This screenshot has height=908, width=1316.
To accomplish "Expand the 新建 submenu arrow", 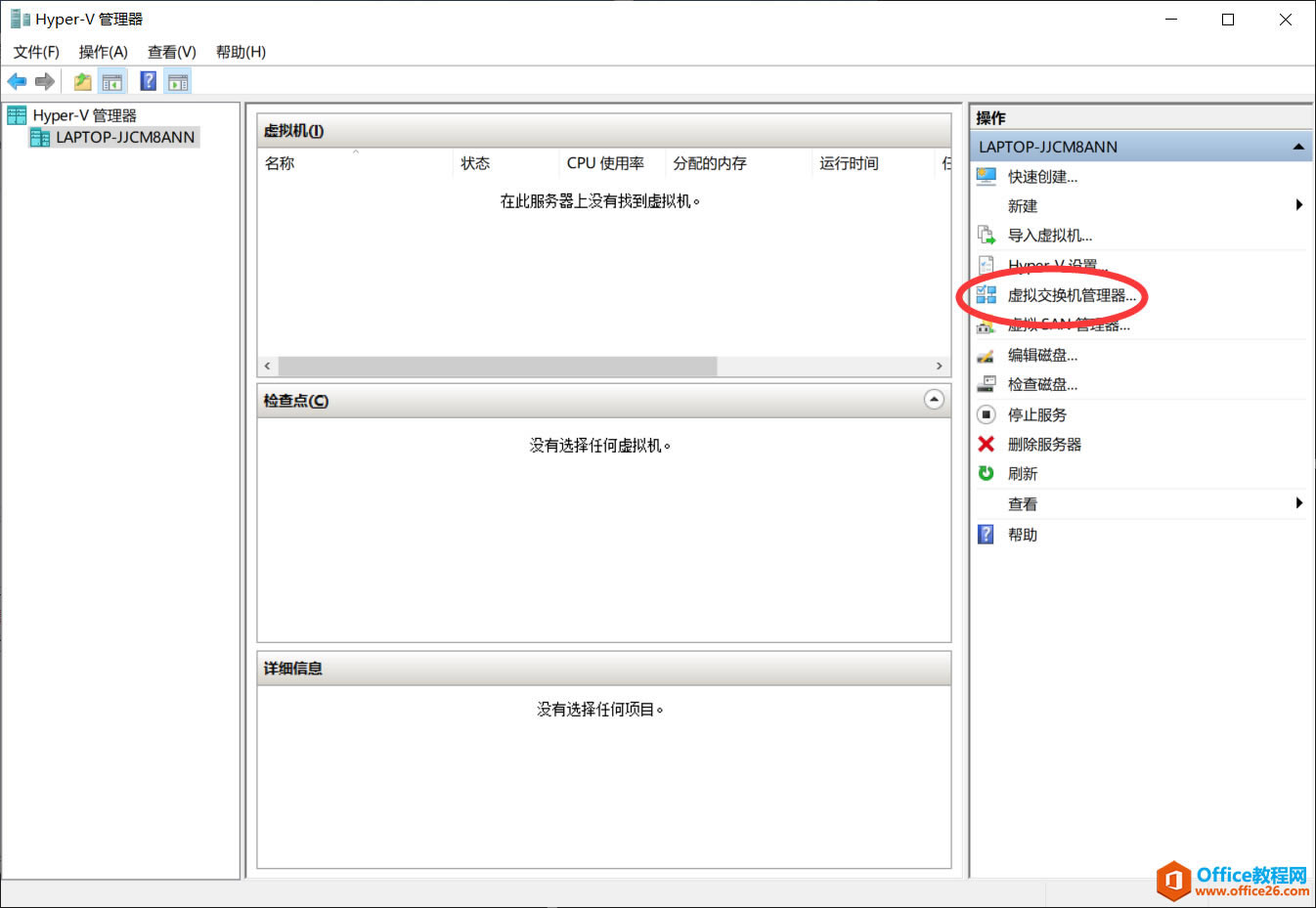I will pos(1299,204).
